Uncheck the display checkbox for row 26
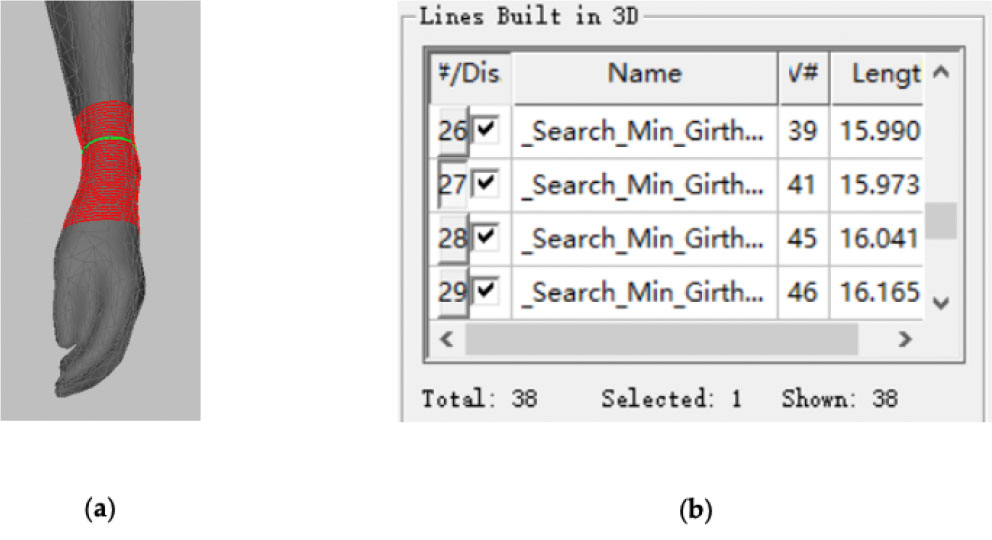 pos(486,130)
